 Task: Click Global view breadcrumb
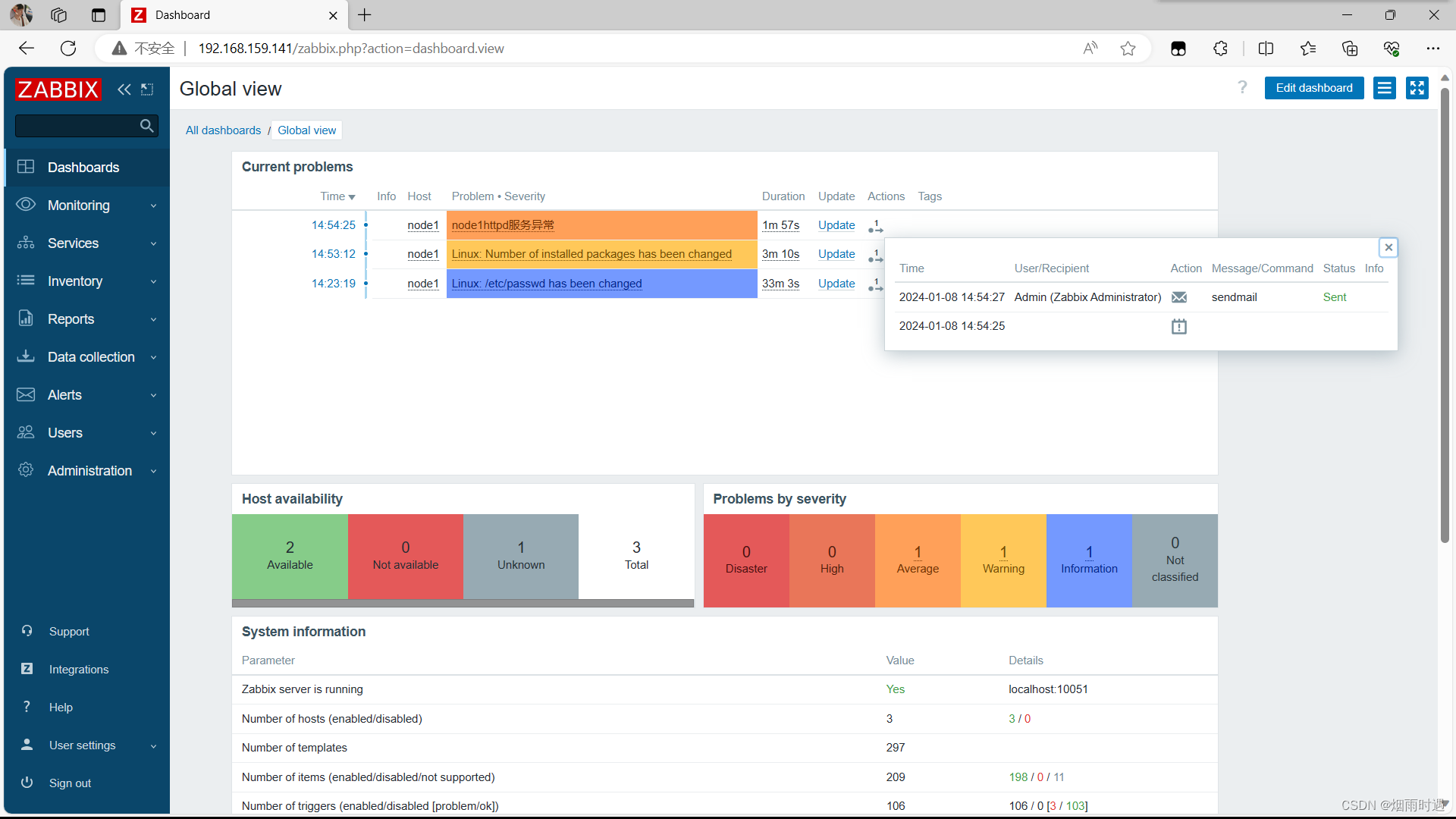tap(306, 130)
